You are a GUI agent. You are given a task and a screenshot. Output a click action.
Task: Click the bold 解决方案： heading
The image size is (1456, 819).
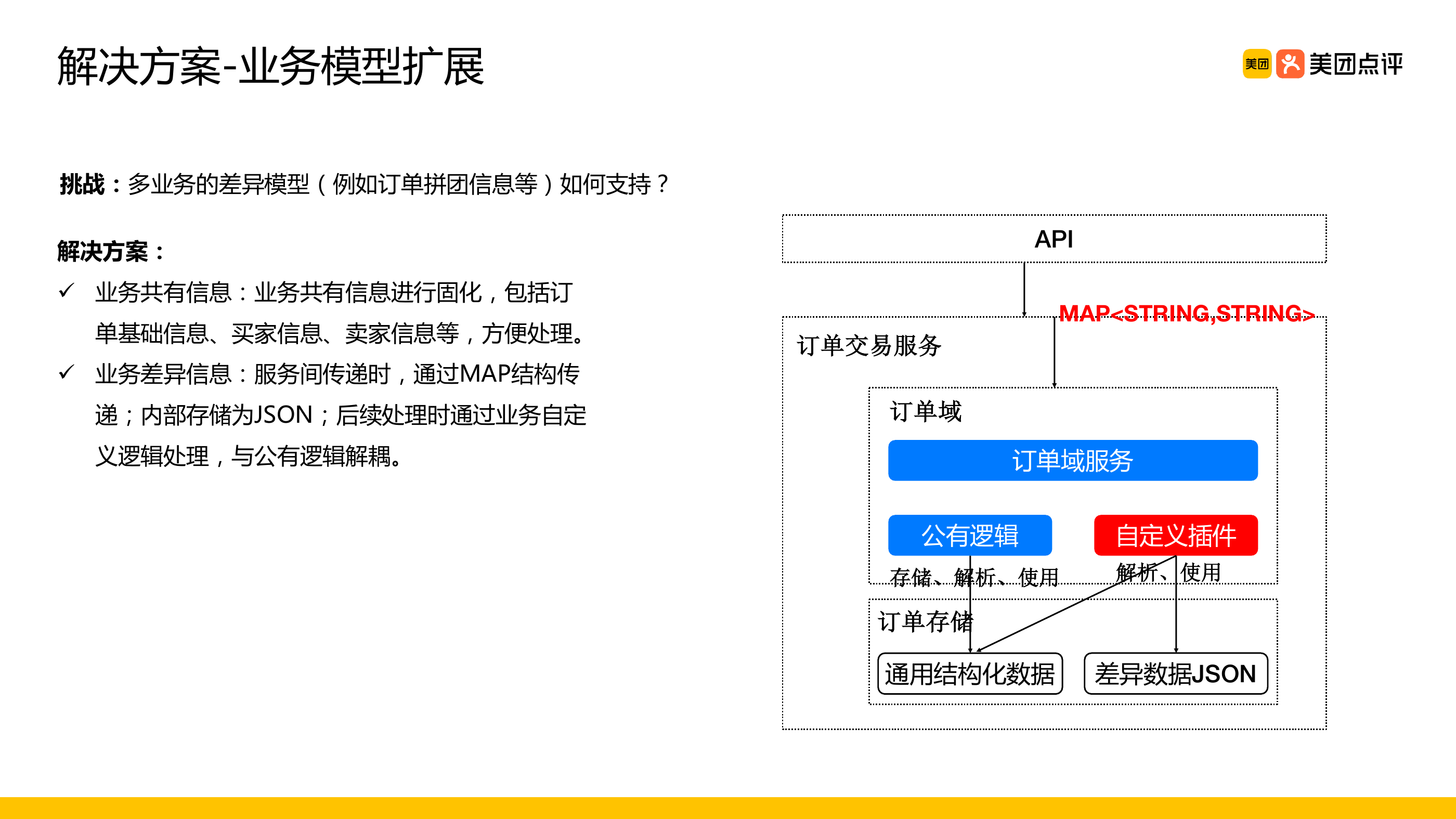point(111,252)
